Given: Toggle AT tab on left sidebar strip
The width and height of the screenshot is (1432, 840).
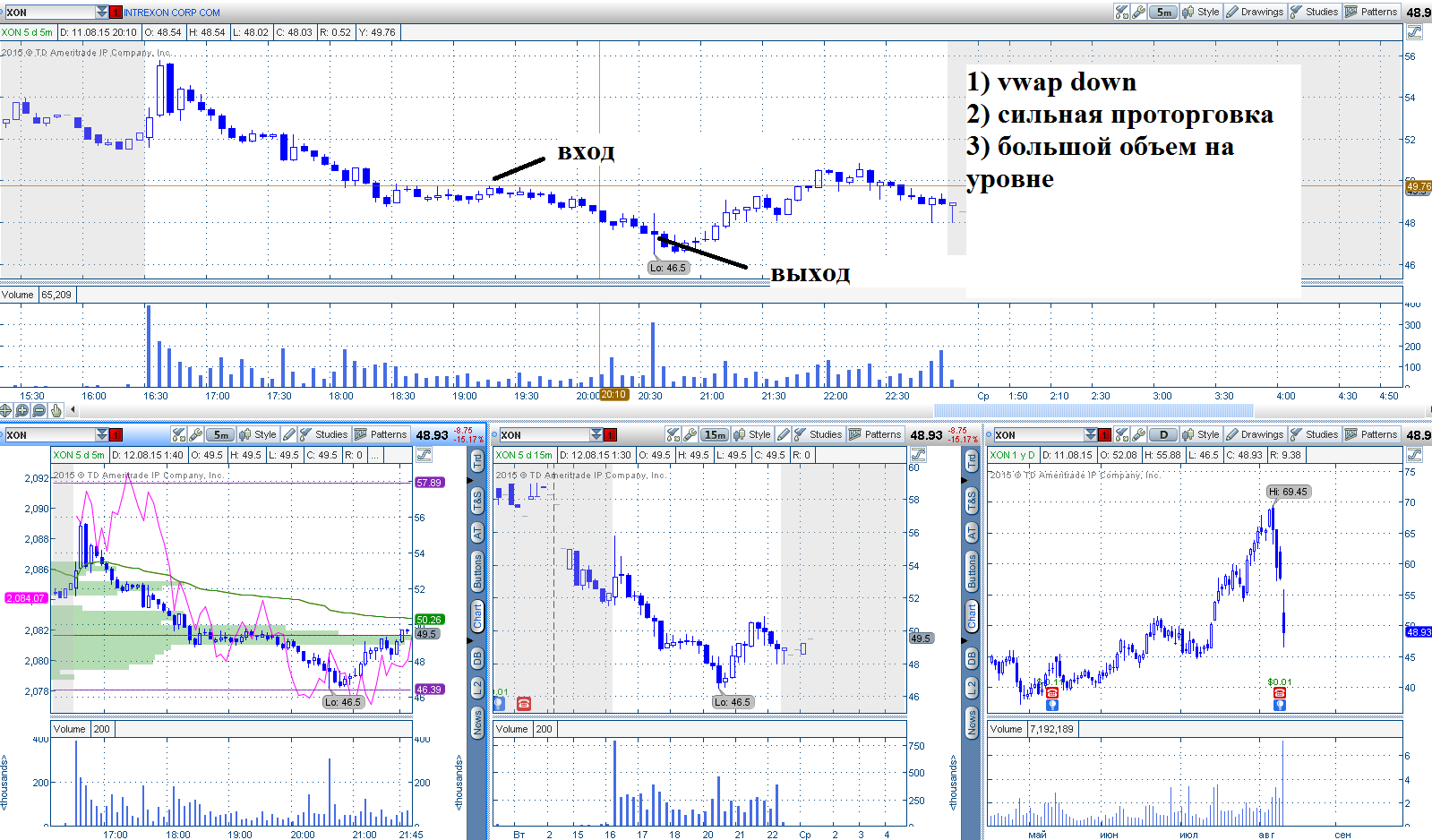Looking at the screenshot, I should click(x=477, y=533).
